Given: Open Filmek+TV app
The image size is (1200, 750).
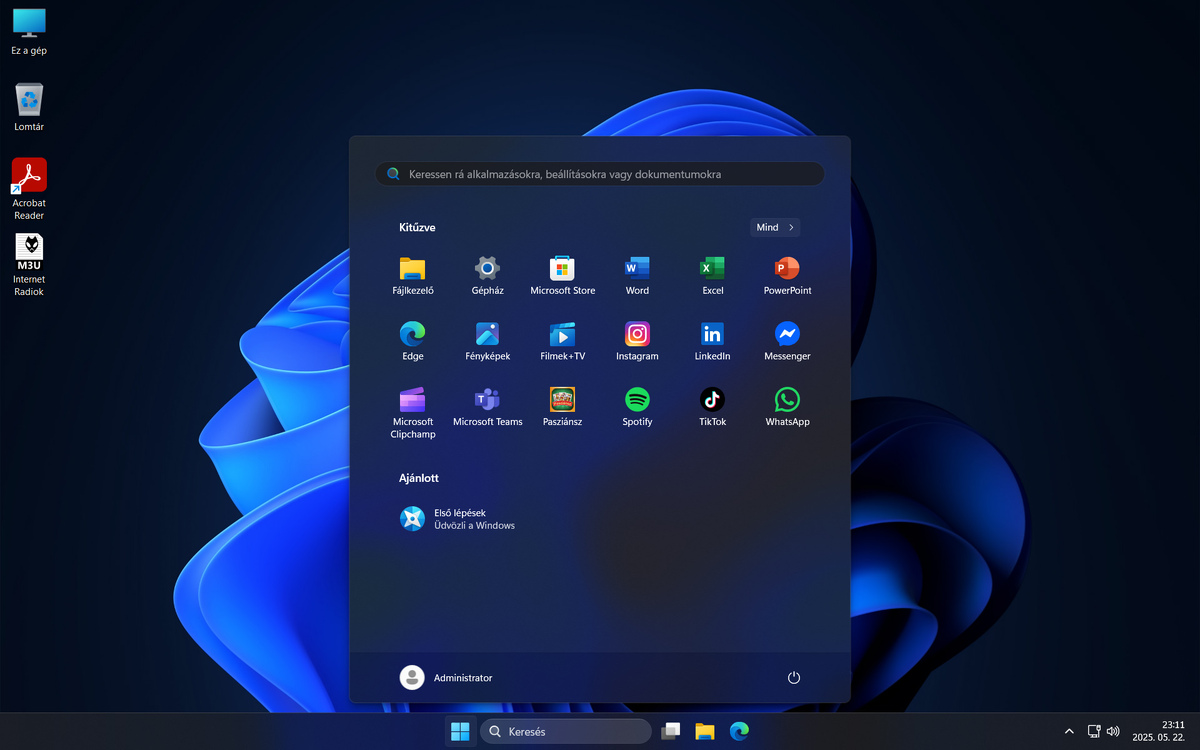Looking at the screenshot, I should [562, 341].
